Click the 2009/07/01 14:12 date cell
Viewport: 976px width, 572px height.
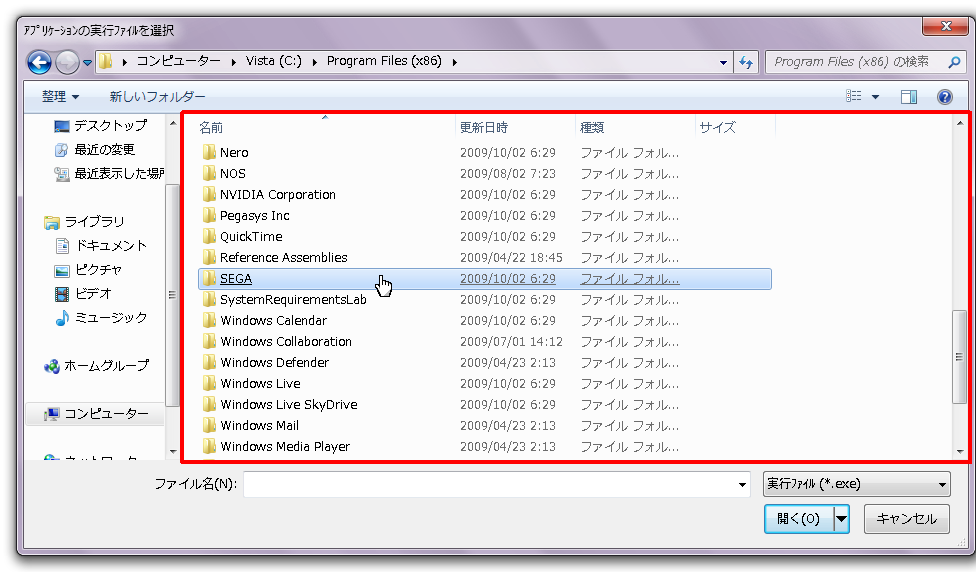tap(511, 342)
